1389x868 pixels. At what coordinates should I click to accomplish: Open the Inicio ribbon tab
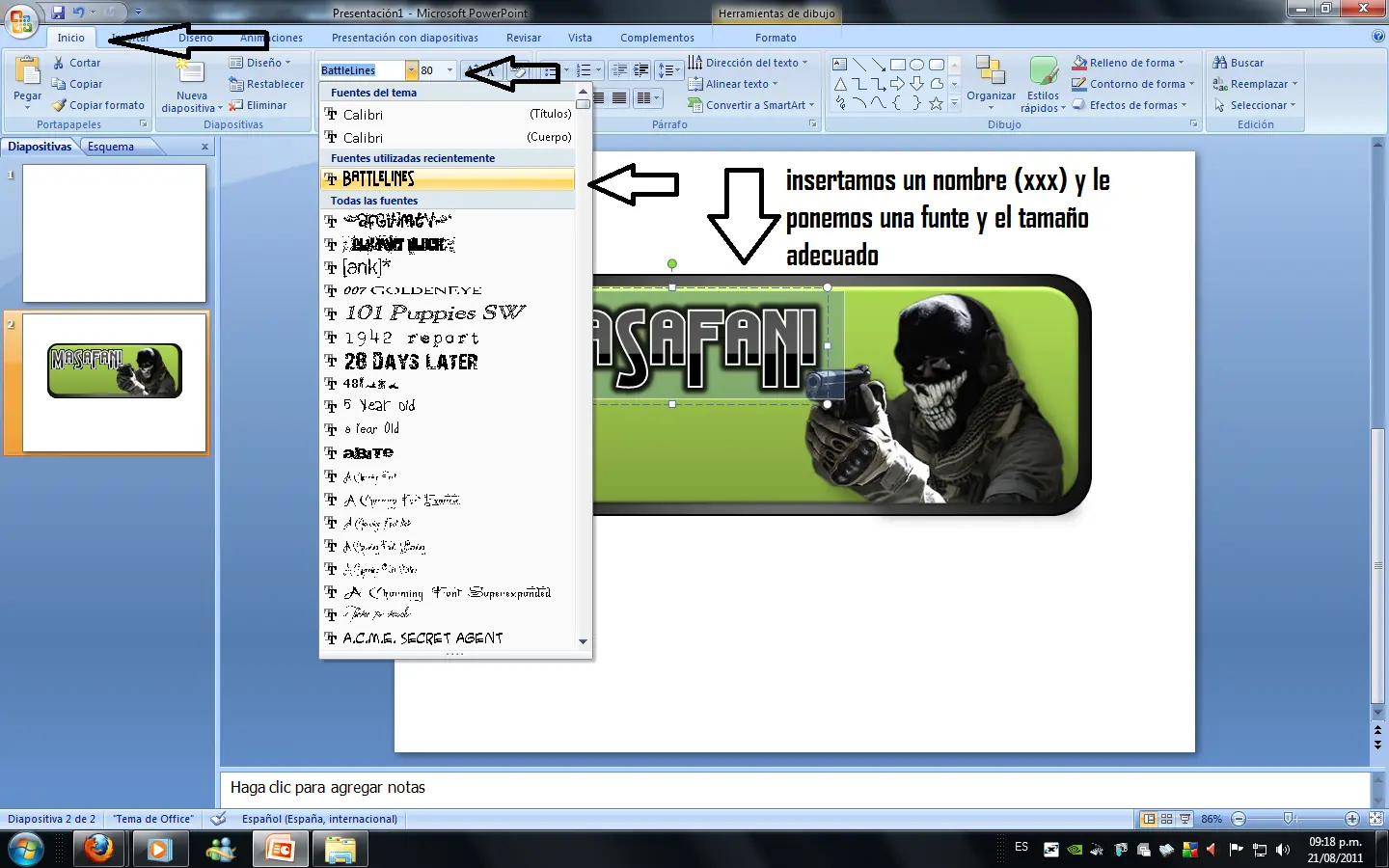[x=70, y=38]
